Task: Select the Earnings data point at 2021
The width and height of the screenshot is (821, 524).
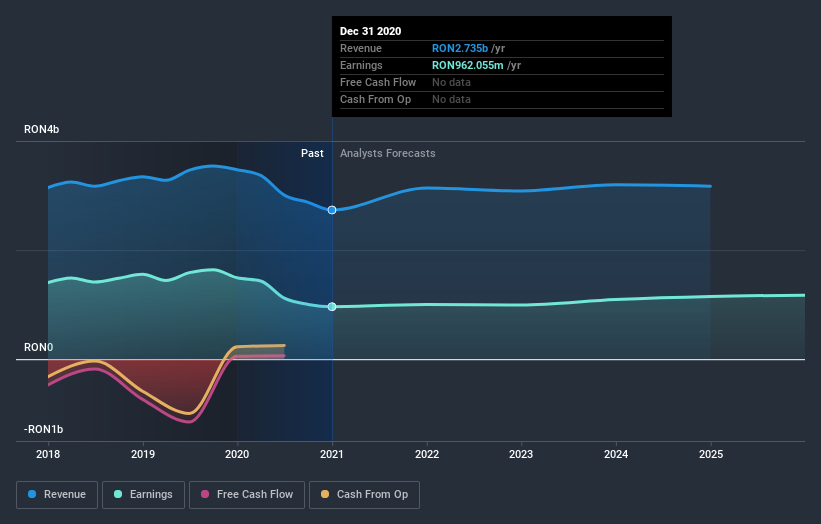Action: pos(332,307)
